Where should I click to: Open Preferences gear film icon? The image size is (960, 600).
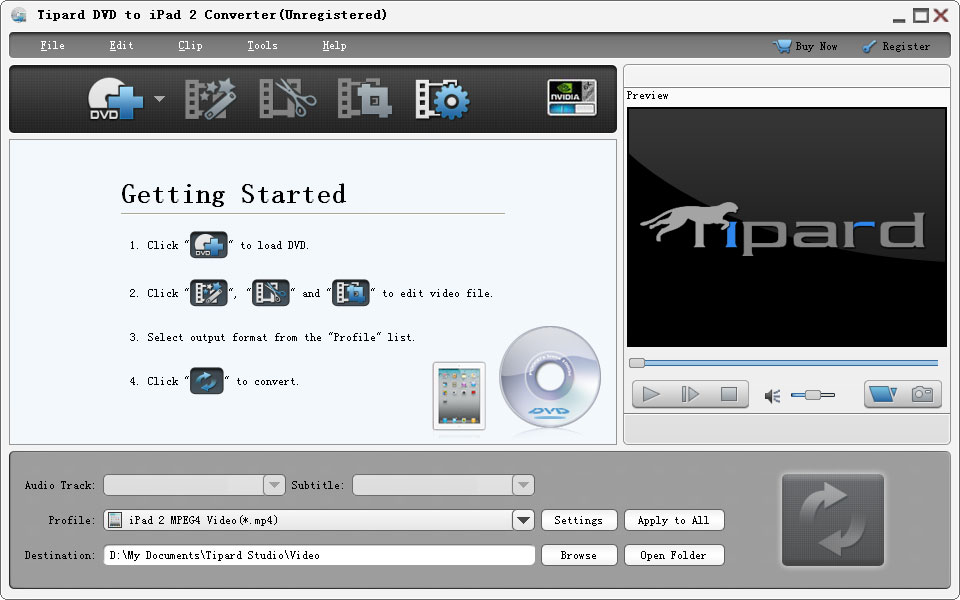coord(442,99)
